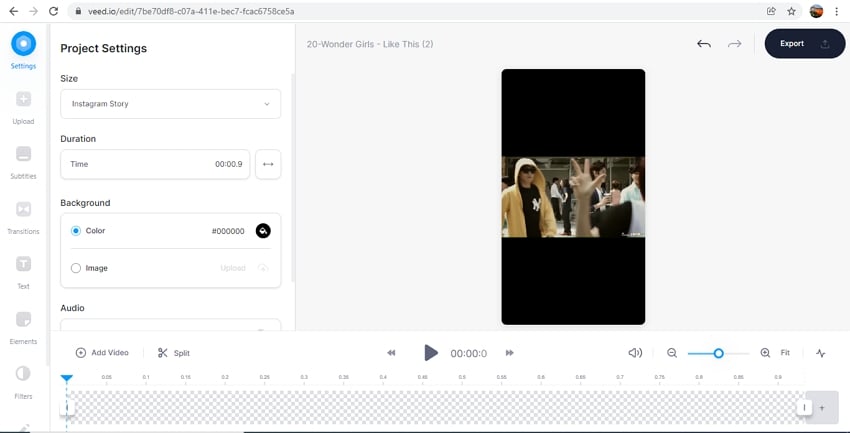Click the redo arrow
Viewport: 850px width, 433px height.
pyautogui.click(x=735, y=44)
